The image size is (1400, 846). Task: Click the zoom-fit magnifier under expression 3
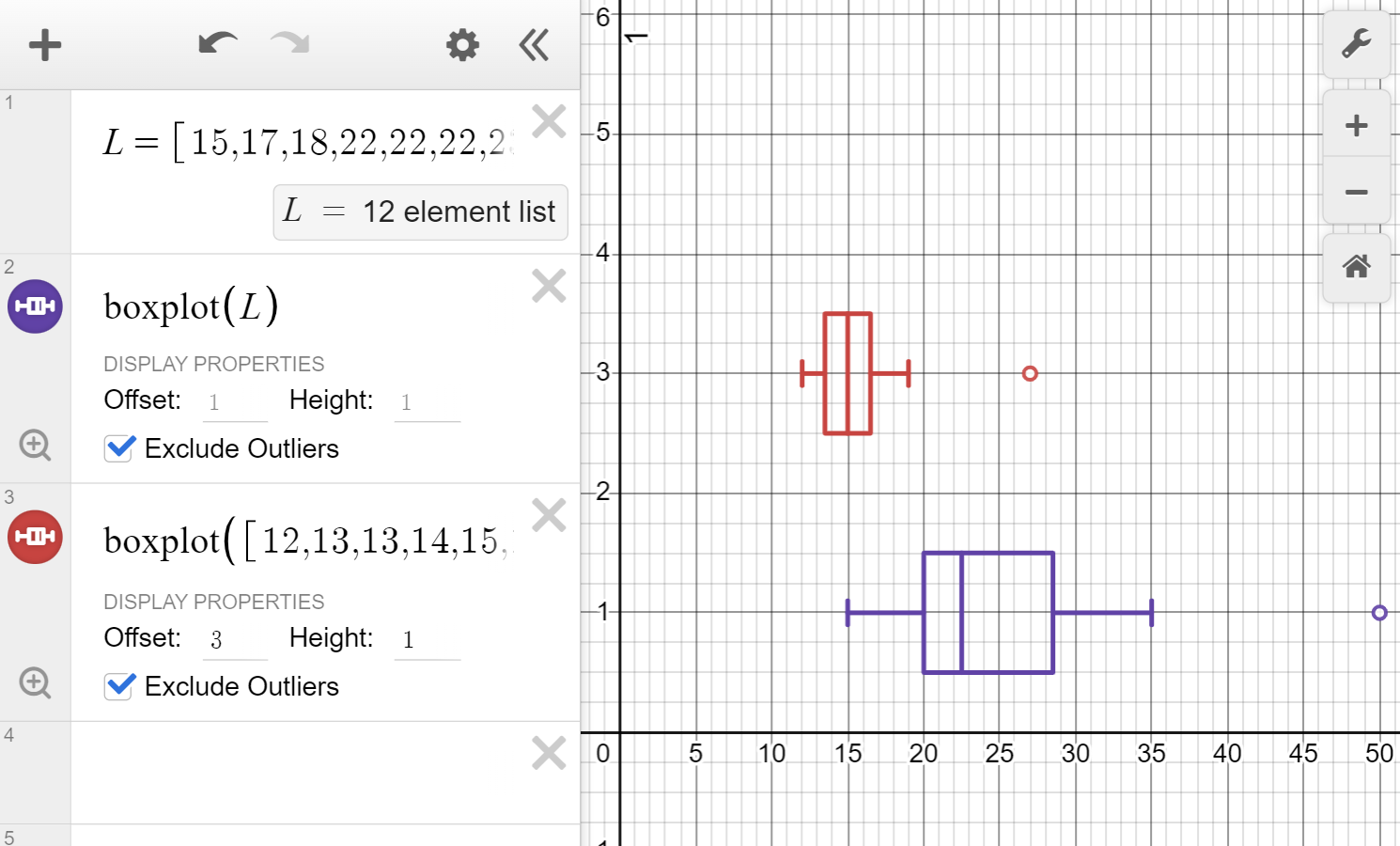click(x=35, y=682)
